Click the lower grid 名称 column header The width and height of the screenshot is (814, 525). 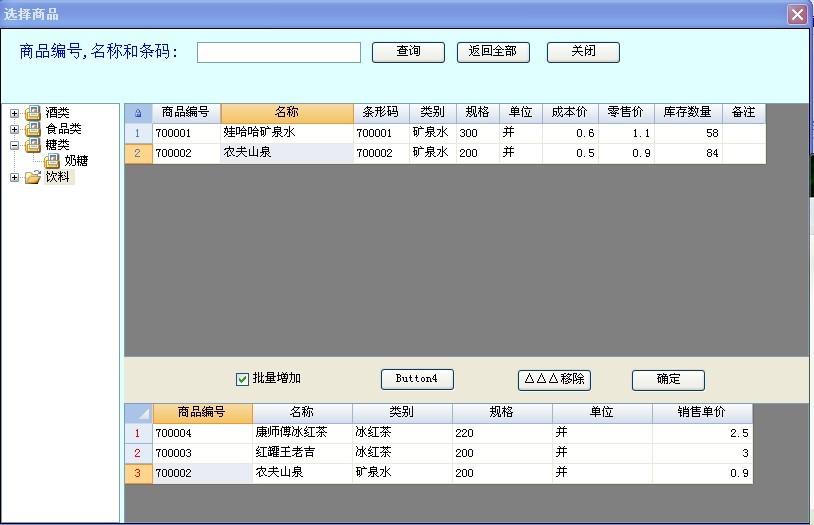(302, 413)
